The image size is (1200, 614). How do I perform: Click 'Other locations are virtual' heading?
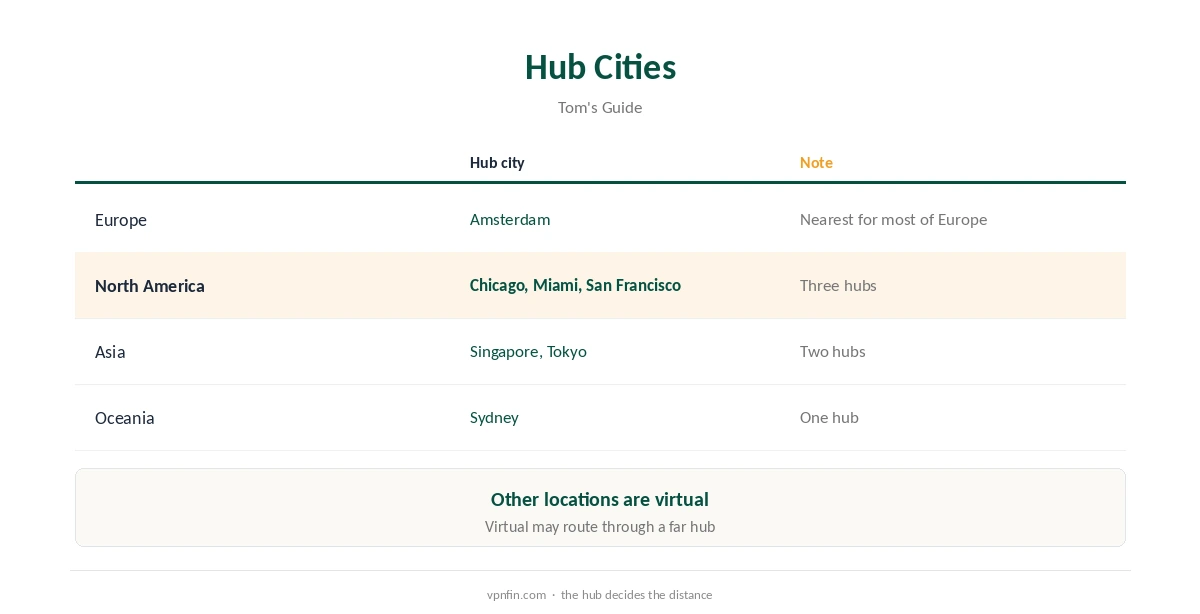600,499
